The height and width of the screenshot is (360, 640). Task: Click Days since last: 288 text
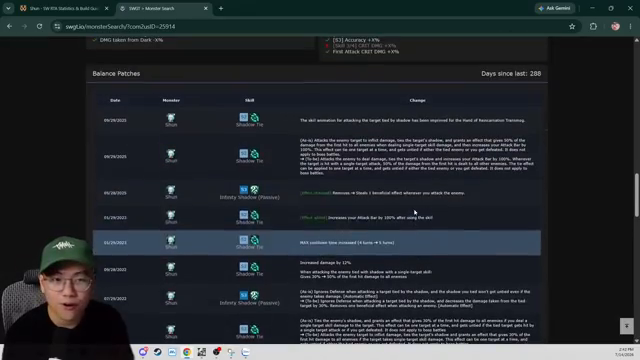[511, 74]
